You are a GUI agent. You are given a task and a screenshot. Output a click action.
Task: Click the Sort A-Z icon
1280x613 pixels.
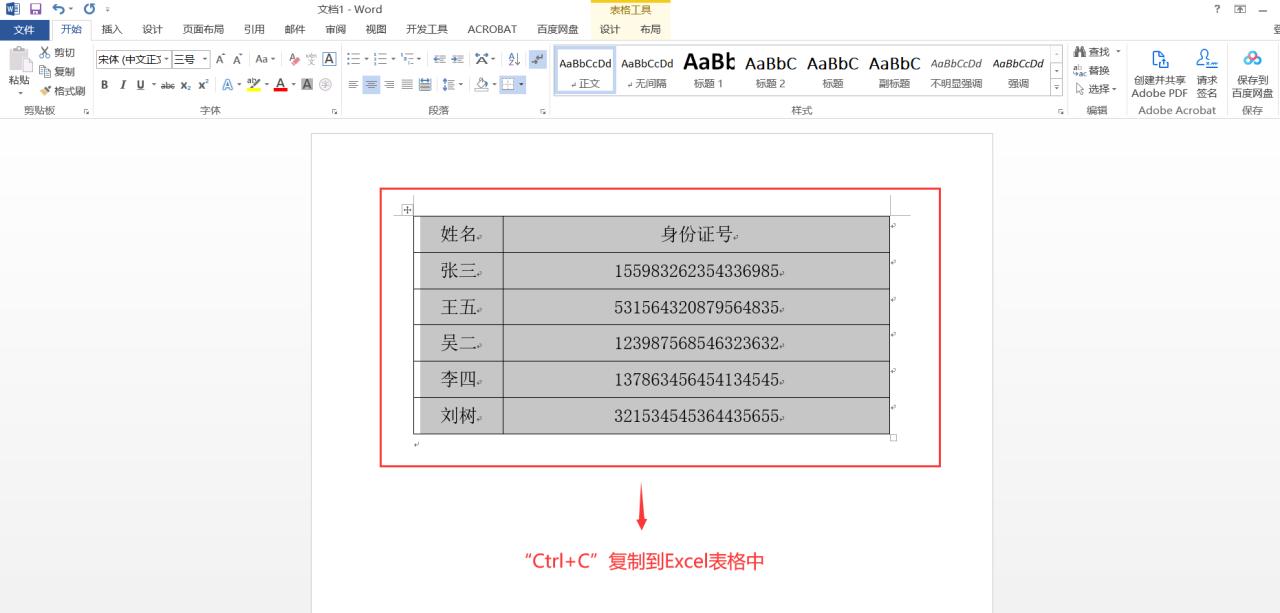click(x=514, y=59)
